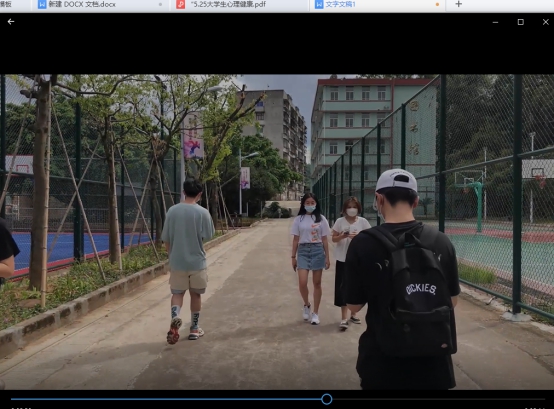Click orange unsaved dot on 文字文稿1 tab
This screenshot has width=554, height=409.
pos(437,5)
